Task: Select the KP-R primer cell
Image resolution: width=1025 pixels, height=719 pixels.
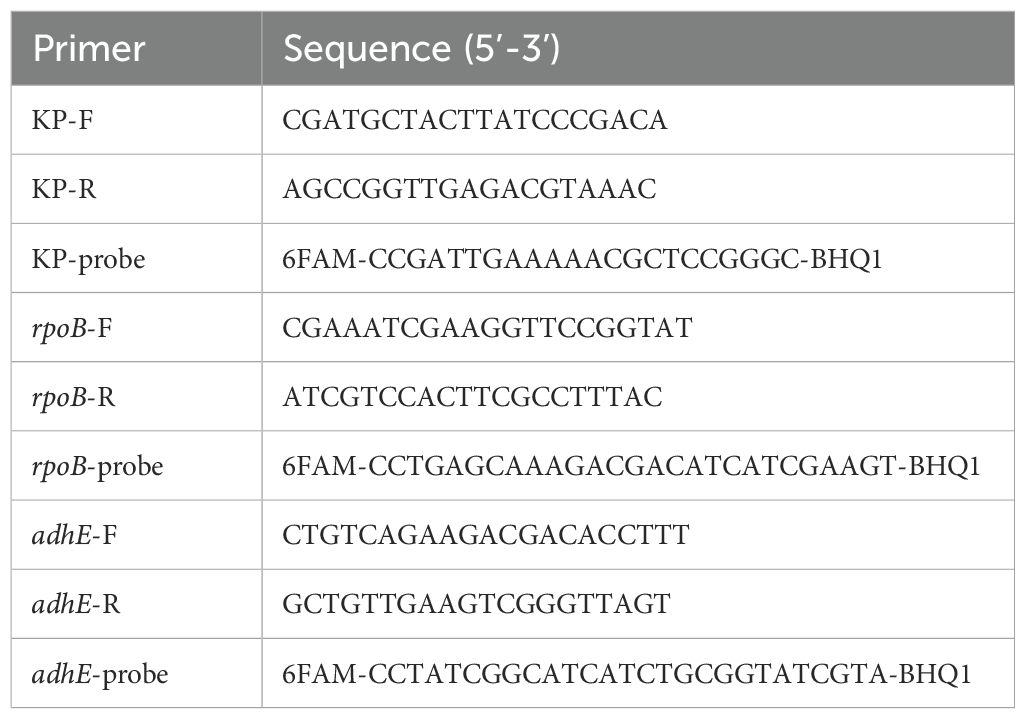Action: (65, 190)
